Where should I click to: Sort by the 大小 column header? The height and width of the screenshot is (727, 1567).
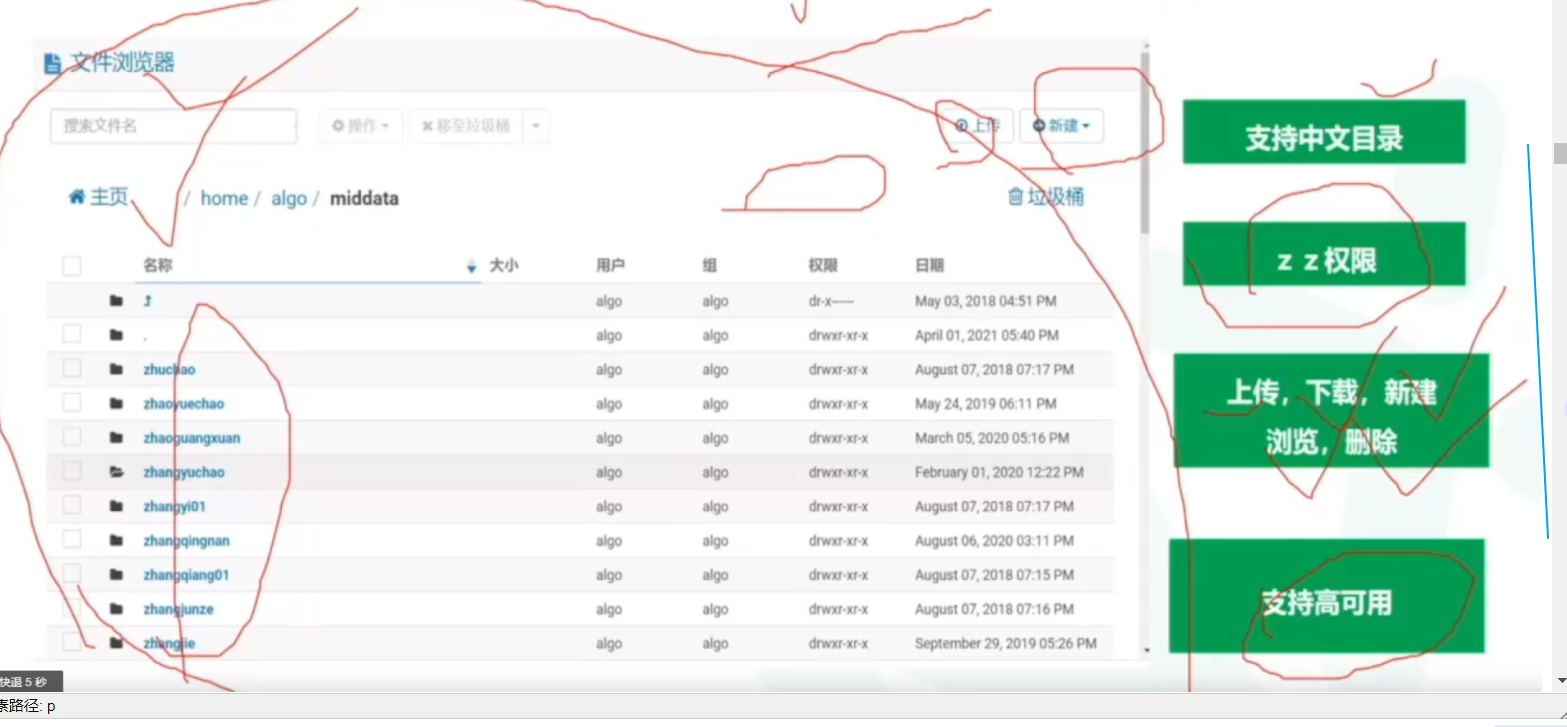pyautogui.click(x=503, y=266)
